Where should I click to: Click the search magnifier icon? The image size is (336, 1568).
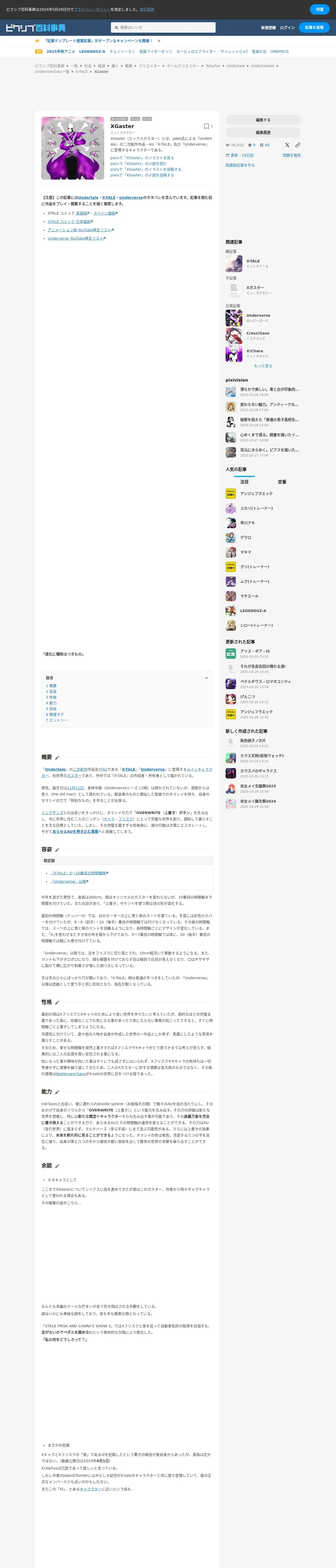(x=116, y=27)
